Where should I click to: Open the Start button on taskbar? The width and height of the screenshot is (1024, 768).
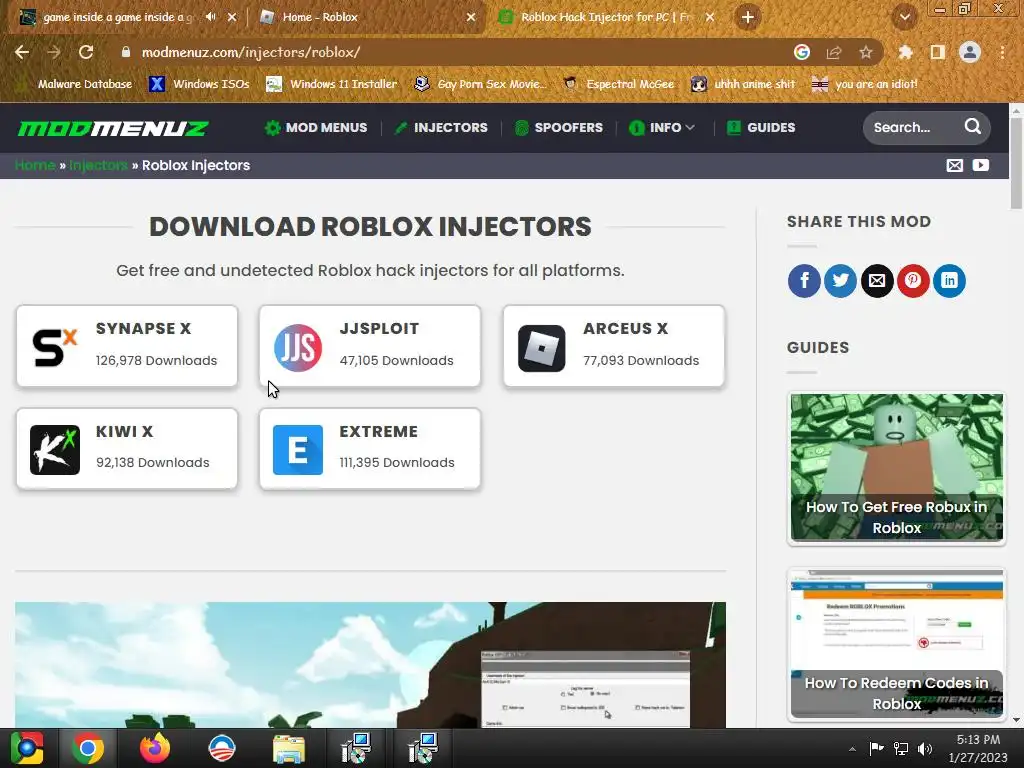27,748
